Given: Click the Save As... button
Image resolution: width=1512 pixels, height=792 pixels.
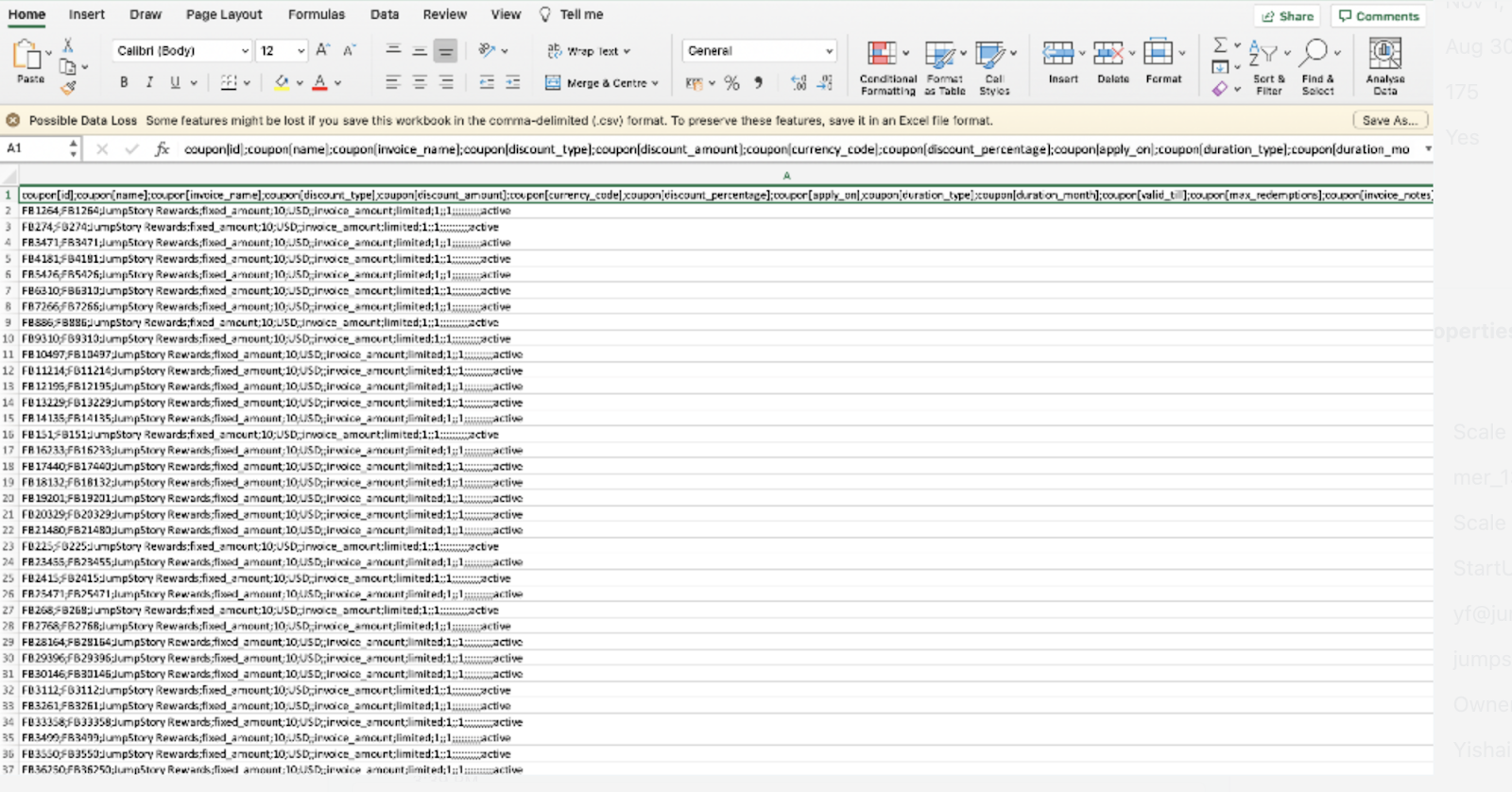Looking at the screenshot, I should pos(1389,121).
